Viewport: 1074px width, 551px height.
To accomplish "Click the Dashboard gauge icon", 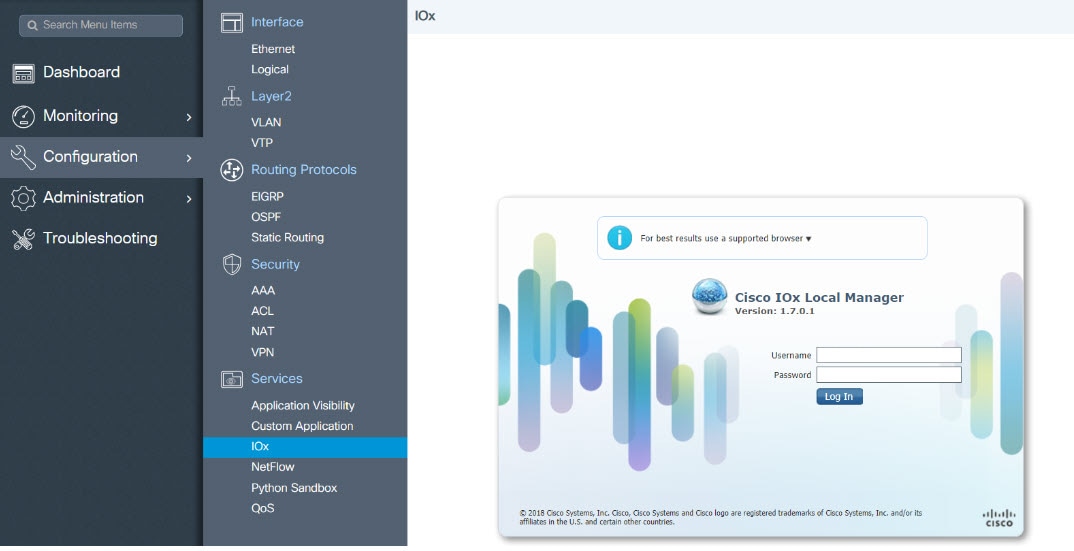I will click(23, 73).
